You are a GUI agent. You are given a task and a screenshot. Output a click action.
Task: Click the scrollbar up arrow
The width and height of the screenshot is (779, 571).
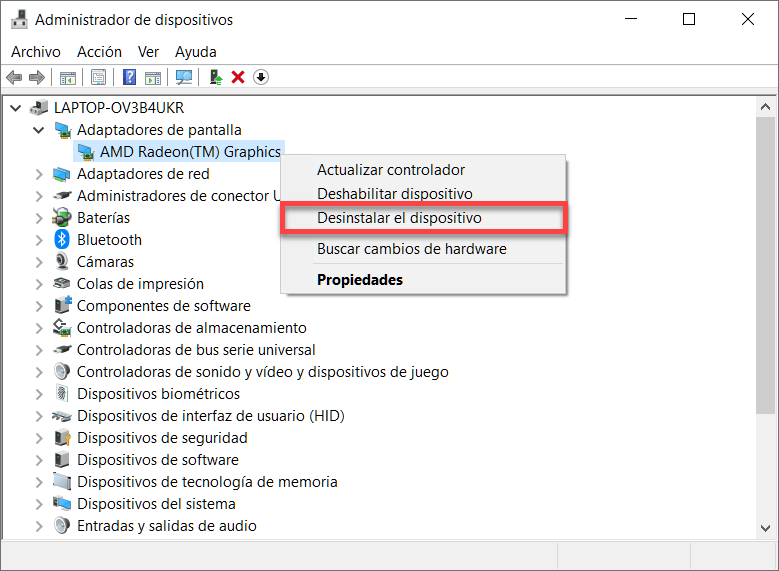(x=765, y=107)
